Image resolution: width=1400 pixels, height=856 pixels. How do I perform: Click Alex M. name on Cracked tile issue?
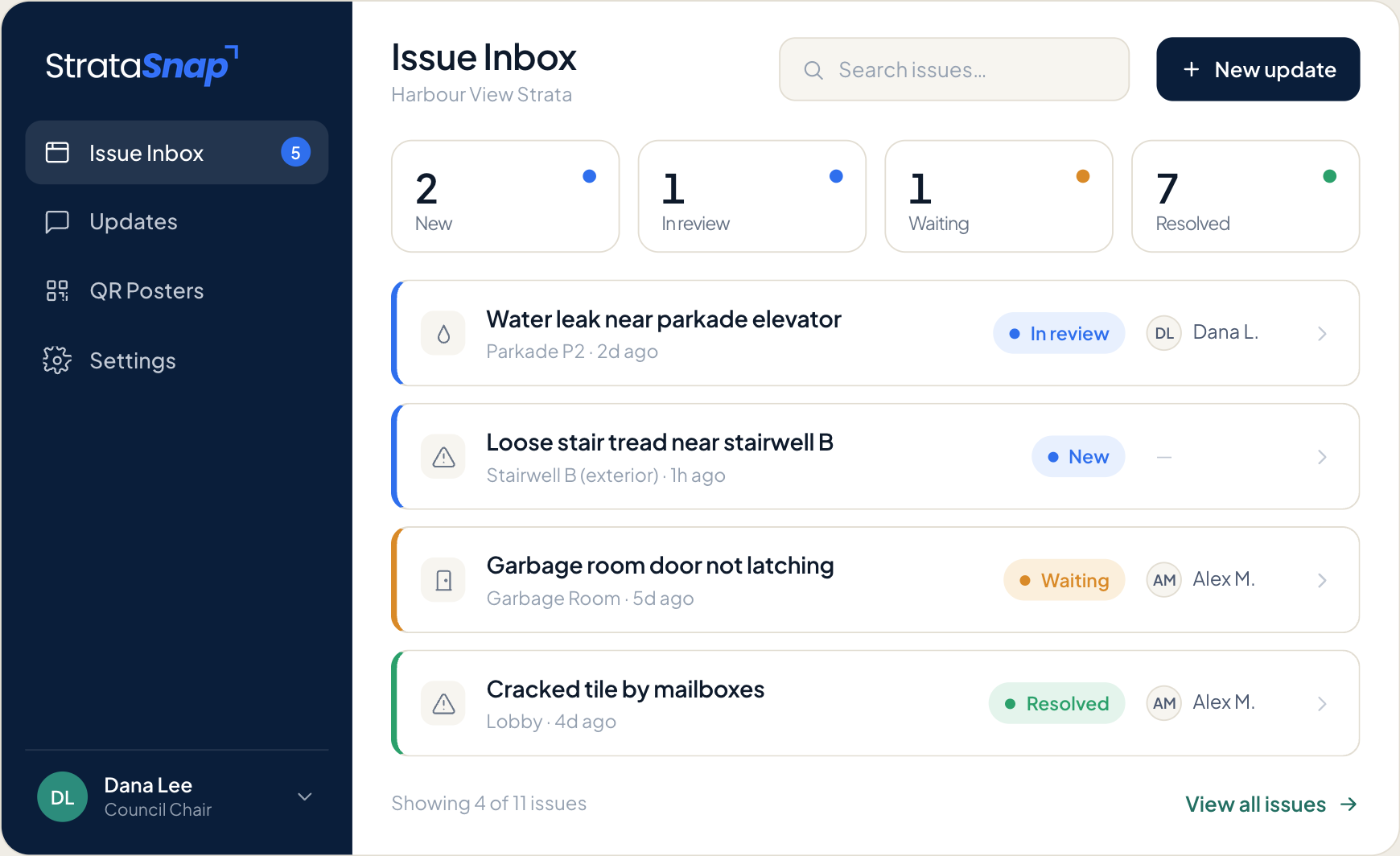click(1223, 702)
